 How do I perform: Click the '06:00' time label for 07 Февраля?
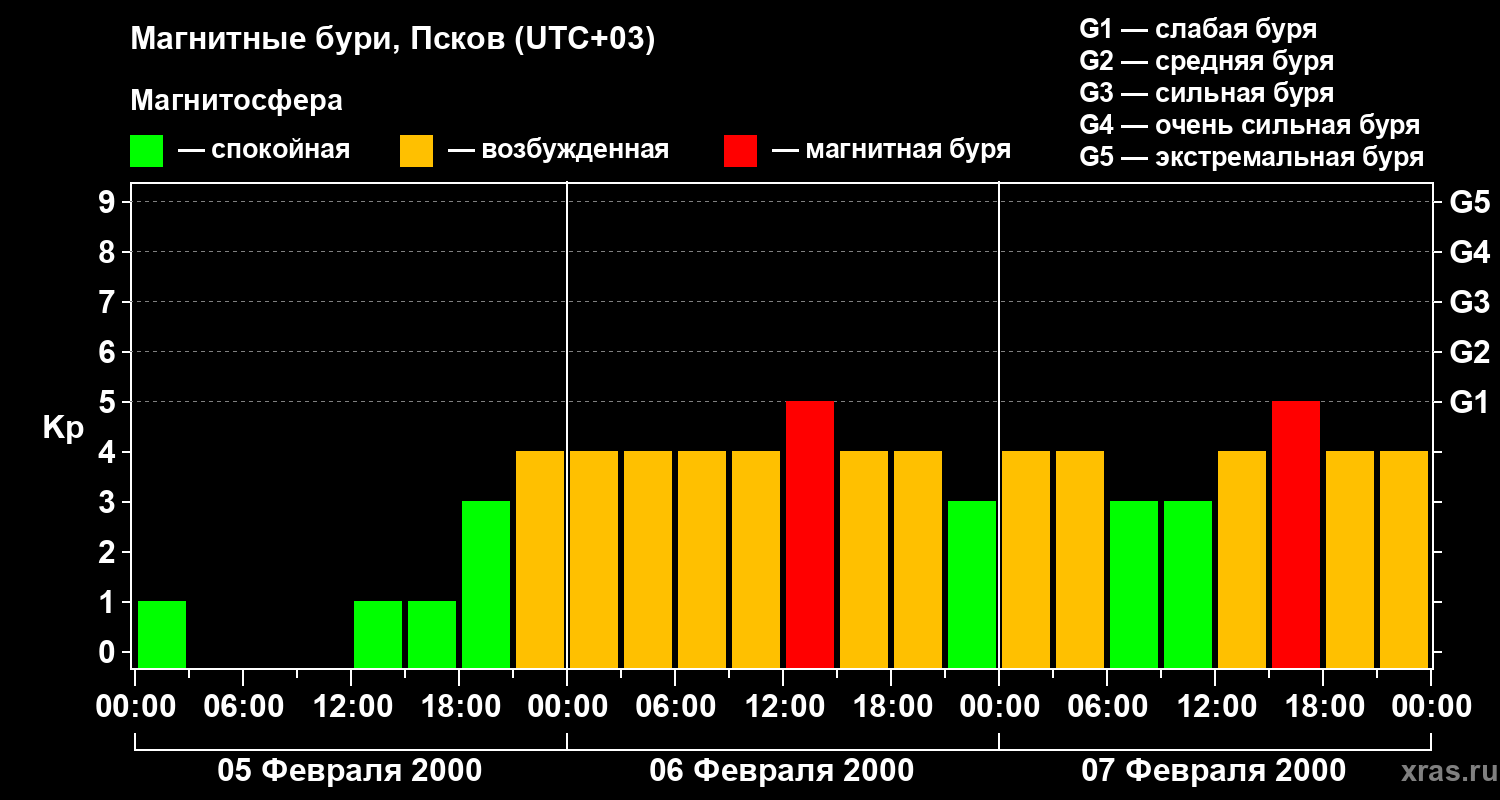tap(1107, 707)
